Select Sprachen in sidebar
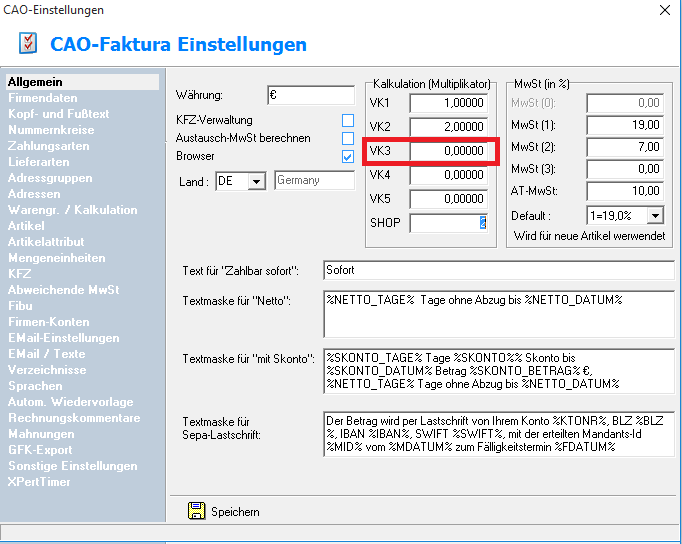Viewport: 682px width, 544px height. (x=35, y=386)
